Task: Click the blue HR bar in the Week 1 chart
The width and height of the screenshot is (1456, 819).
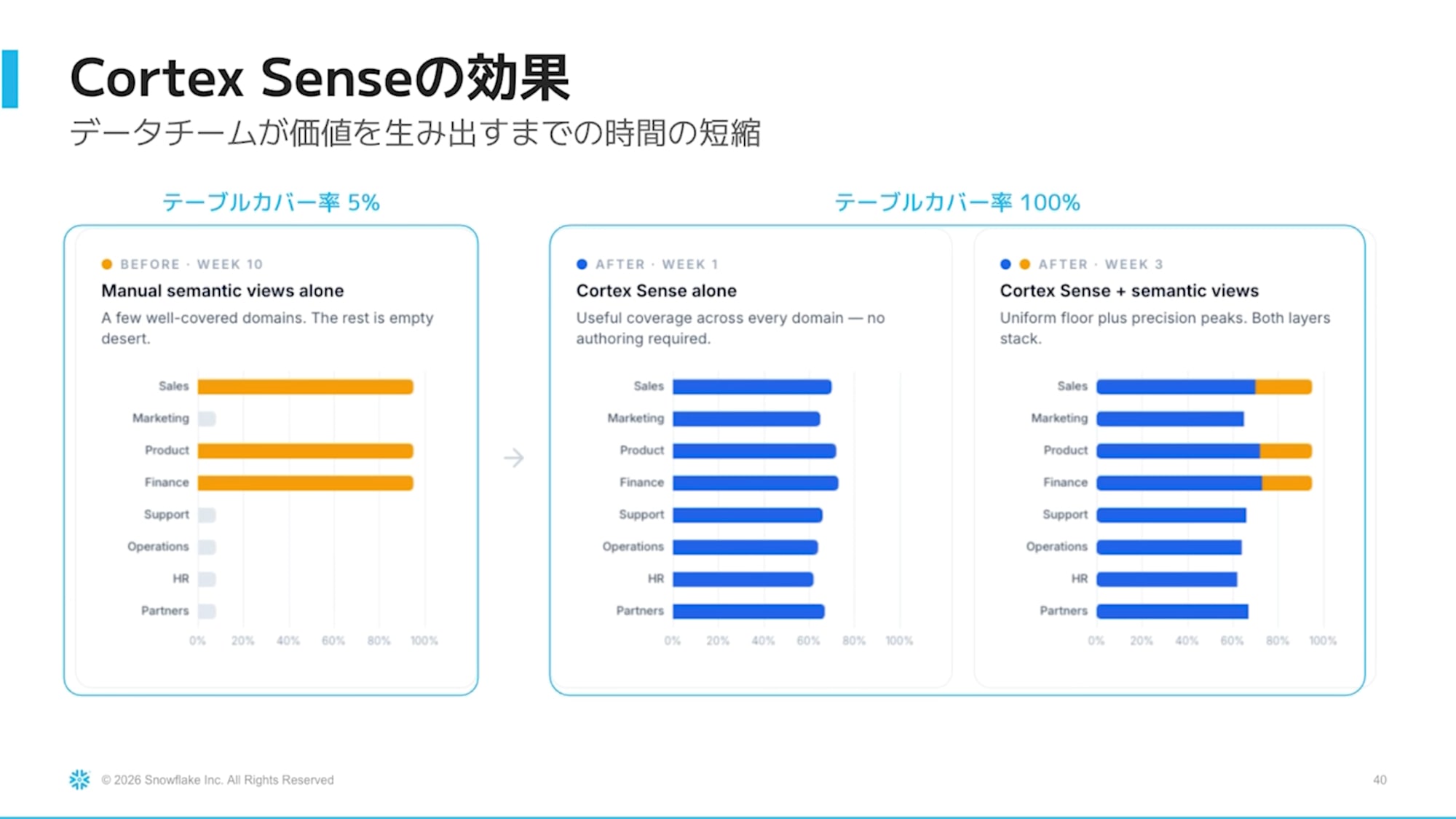Action: (x=743, y=579)
